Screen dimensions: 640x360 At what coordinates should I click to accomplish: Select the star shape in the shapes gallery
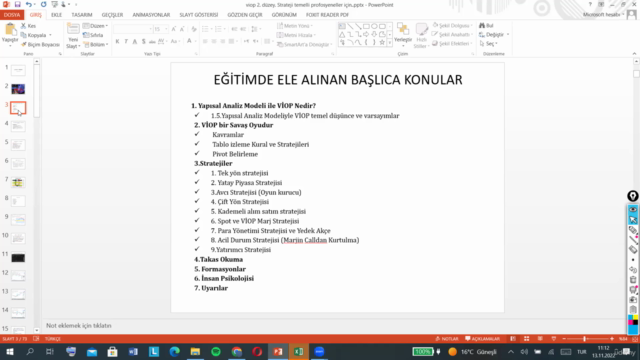pyautogui.click(x=382, y=42)
